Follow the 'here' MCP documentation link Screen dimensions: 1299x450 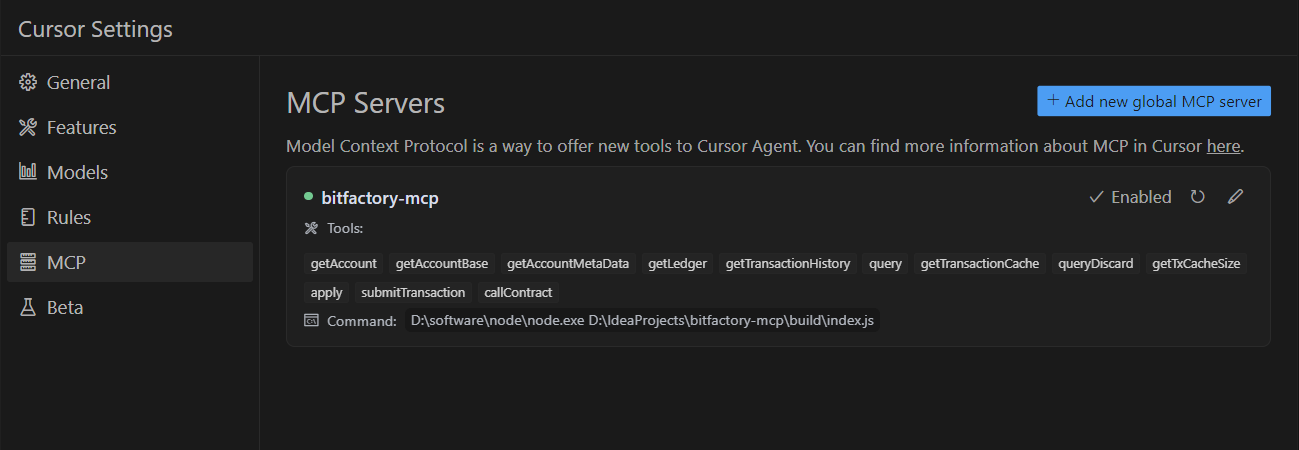(1223, 146)
